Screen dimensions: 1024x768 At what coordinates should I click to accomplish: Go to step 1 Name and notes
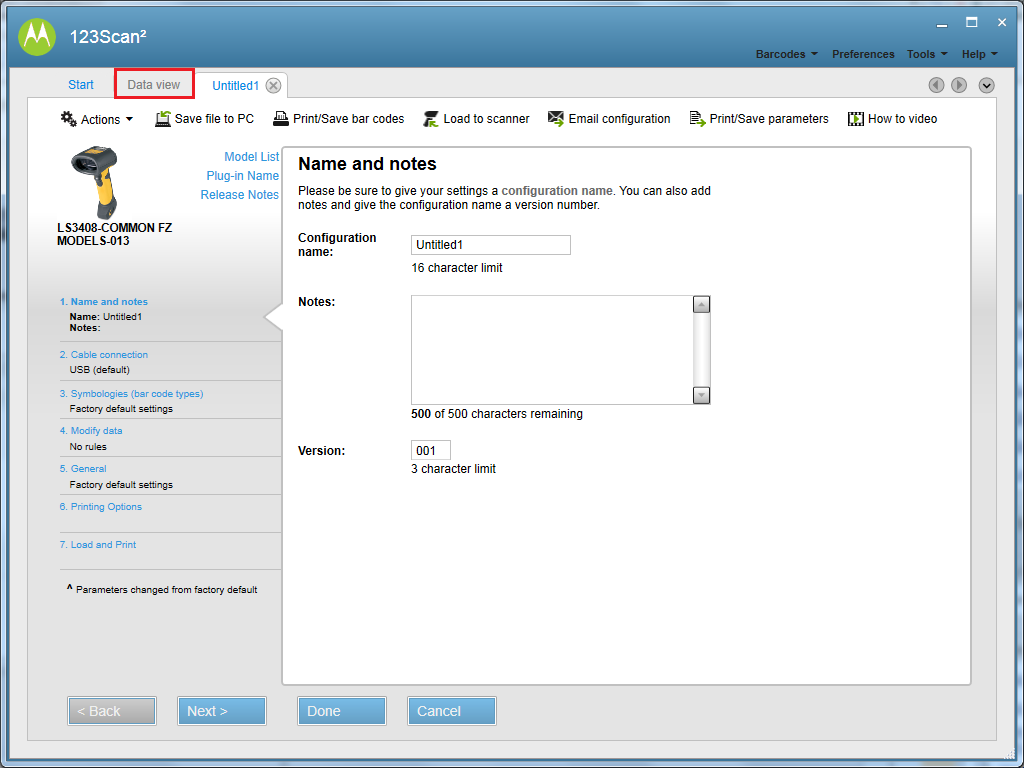[x=104, y=302]
